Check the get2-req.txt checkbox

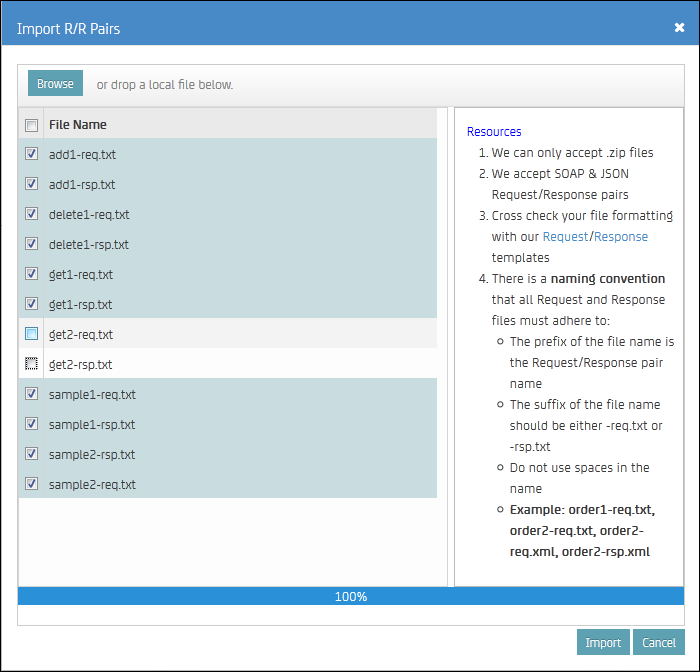click(x=31, y=334)
